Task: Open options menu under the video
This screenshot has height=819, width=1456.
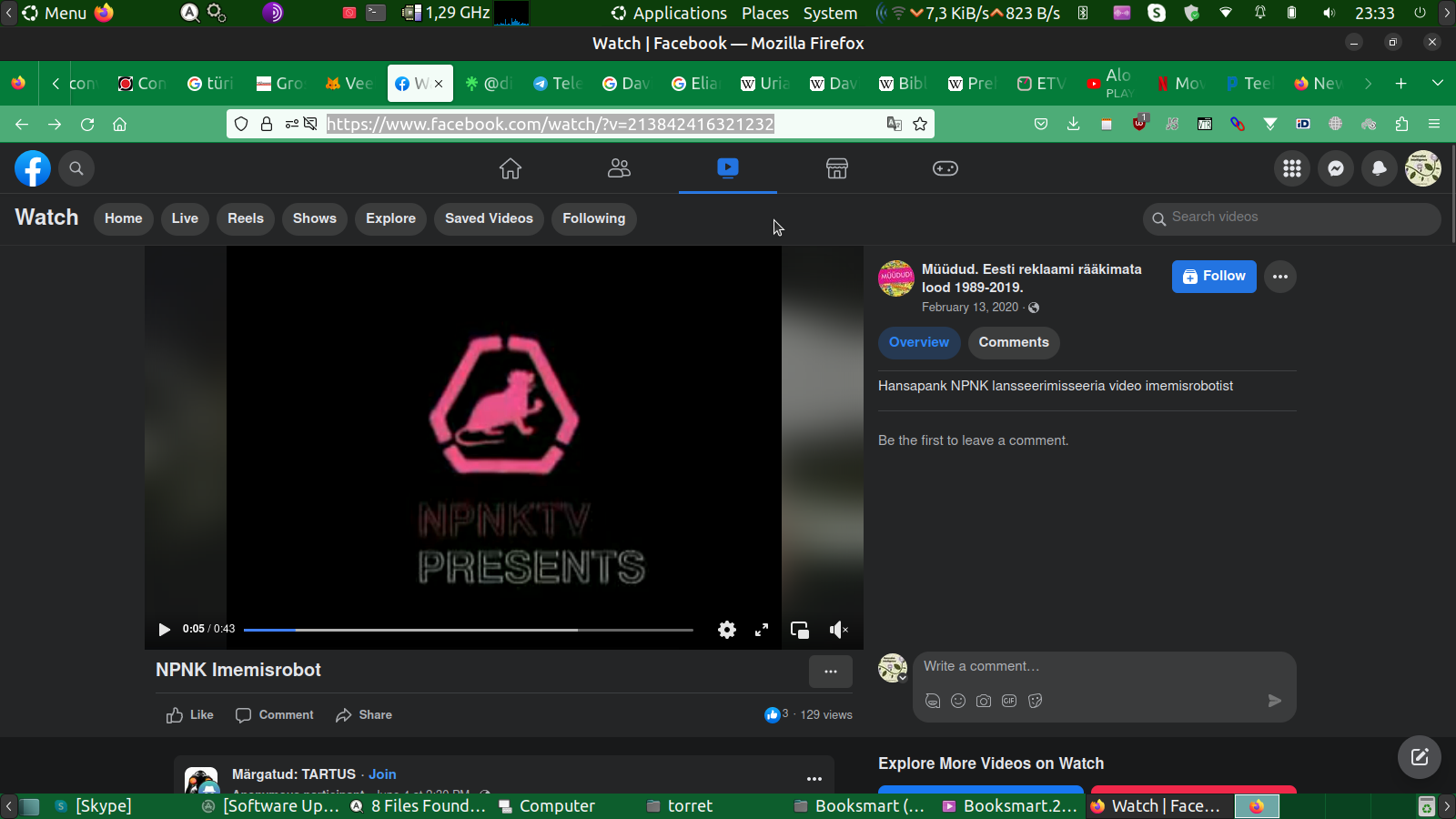Action: (830, 672)
